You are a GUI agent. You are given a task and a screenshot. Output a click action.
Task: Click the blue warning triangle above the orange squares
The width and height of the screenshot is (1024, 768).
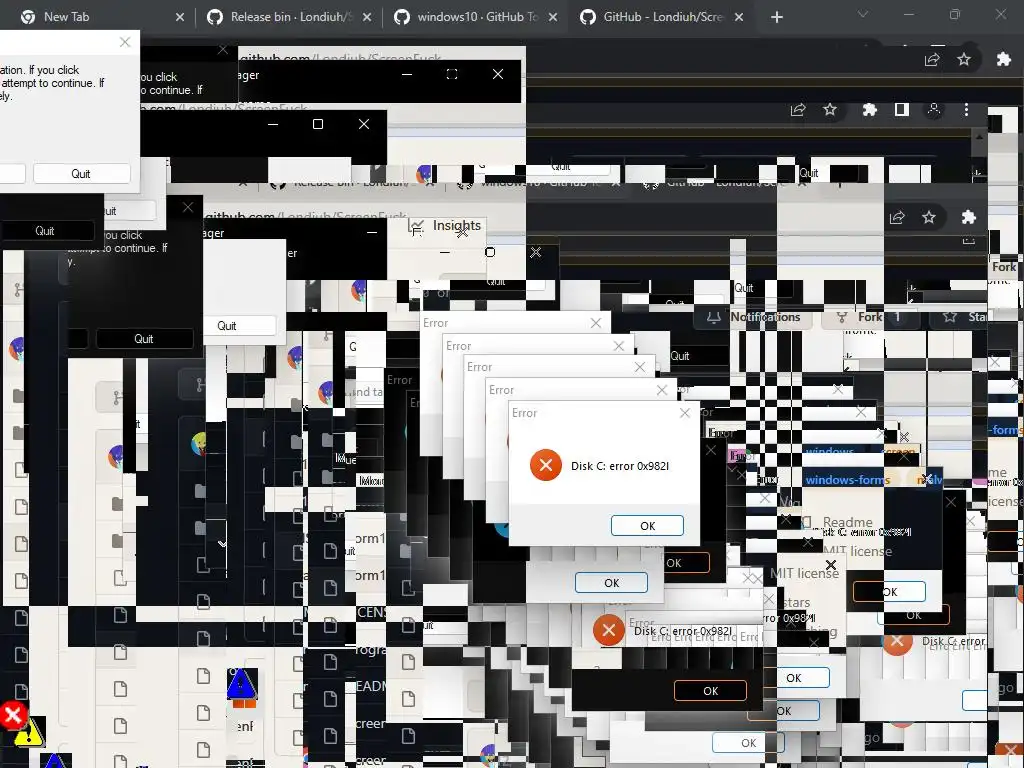click(242, 684)
